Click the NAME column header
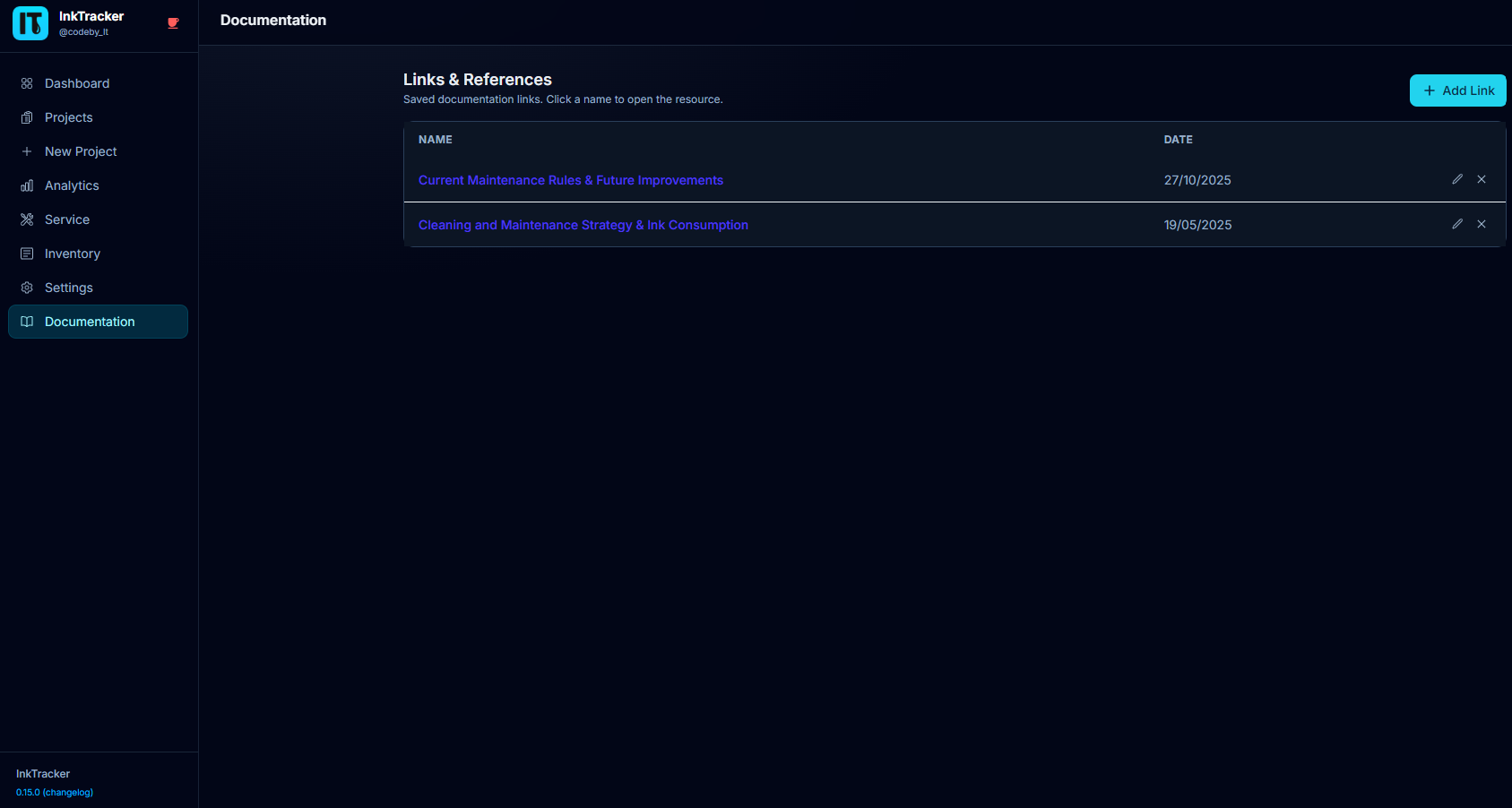 [x=436, y=140]
